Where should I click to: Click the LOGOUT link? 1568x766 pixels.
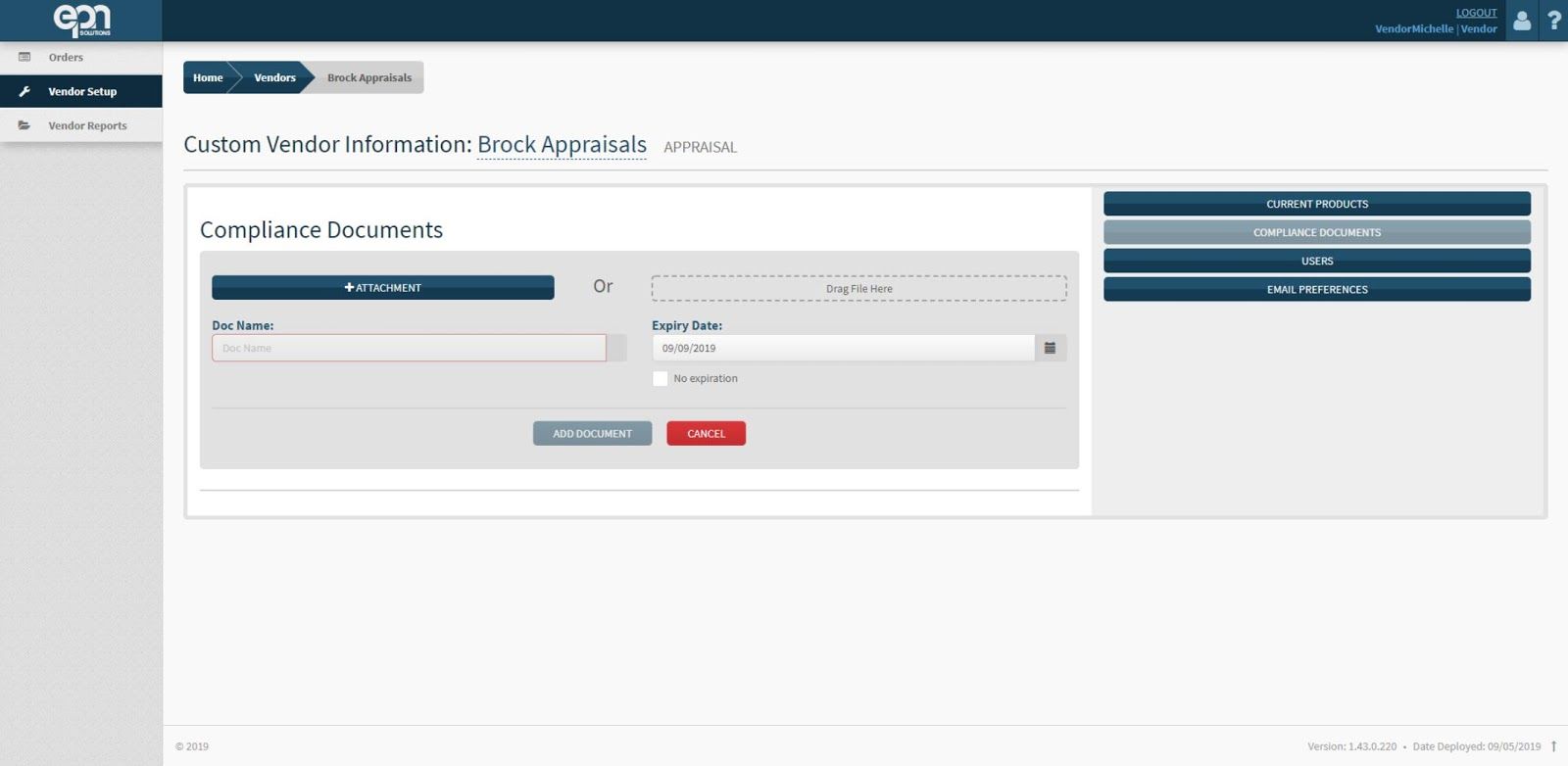tap(1476, 13)
